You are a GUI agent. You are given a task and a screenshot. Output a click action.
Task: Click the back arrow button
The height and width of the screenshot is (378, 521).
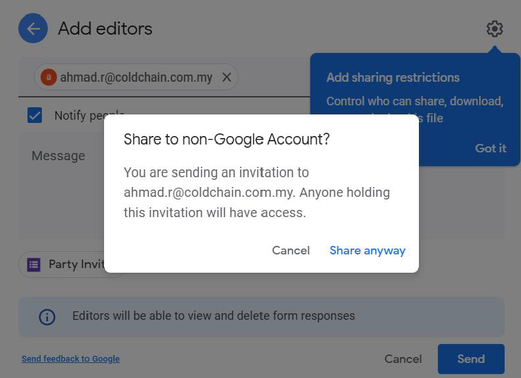pyautogui.click(x=33, y=28)
